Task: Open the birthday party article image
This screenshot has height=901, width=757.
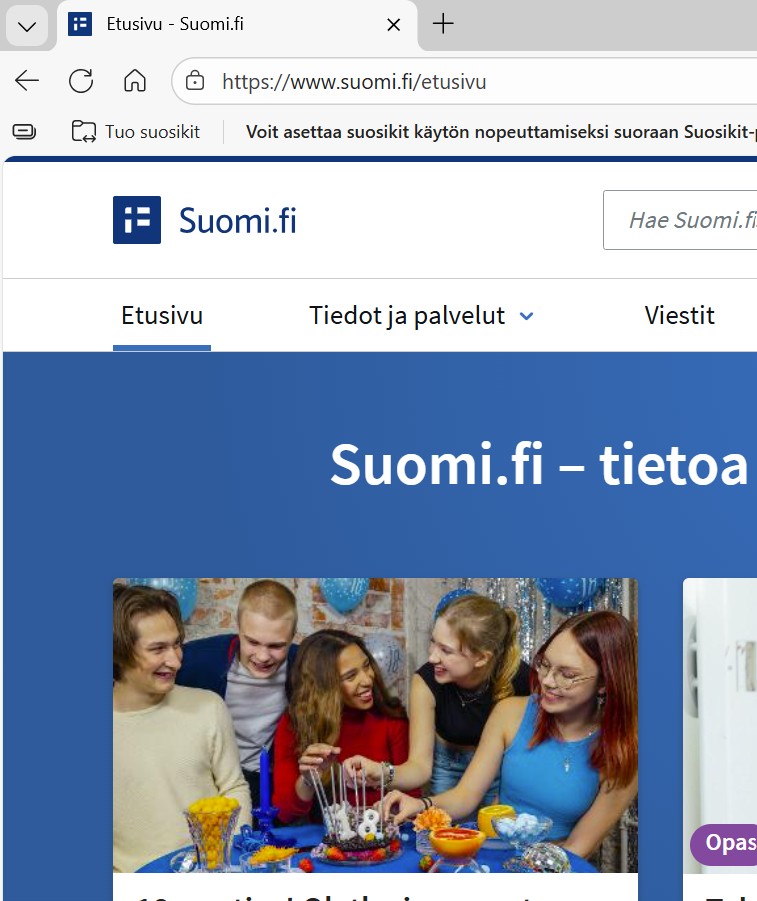Action: coord(375,725)
